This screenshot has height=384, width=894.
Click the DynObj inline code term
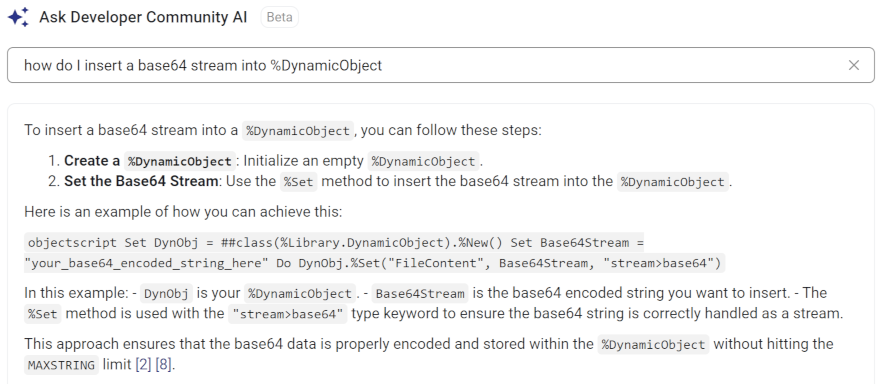tap(166, 293)
